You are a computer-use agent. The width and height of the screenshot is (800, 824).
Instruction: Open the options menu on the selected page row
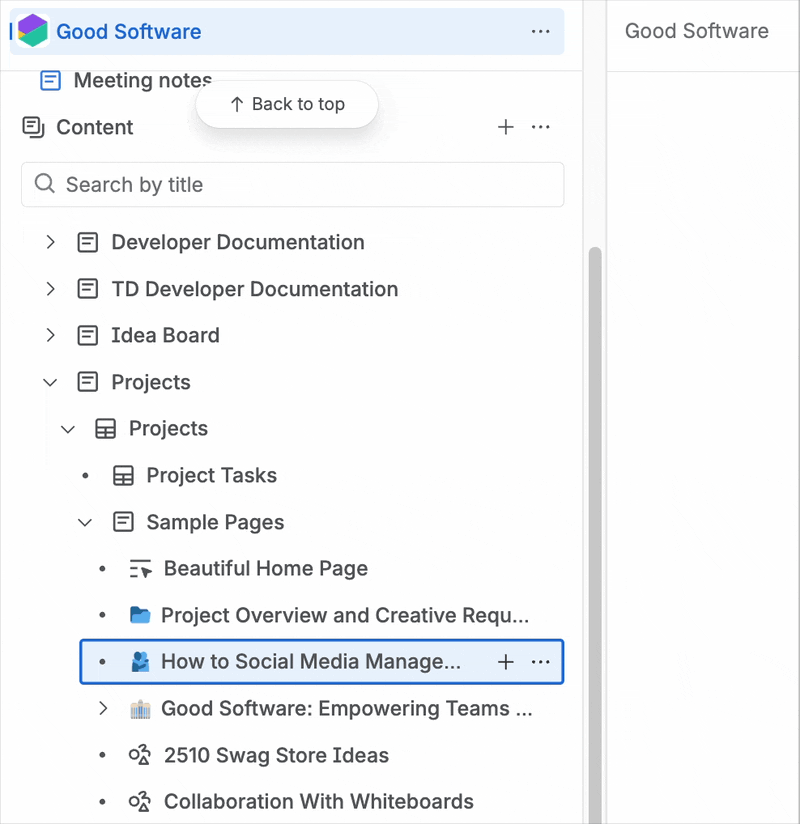pyautogui.click(x=541, y=662)
